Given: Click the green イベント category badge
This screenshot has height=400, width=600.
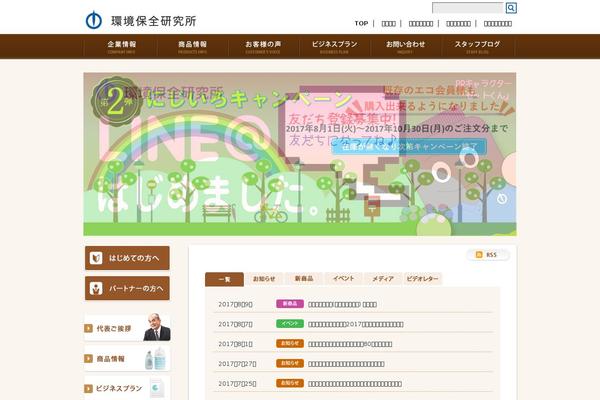Looking at the screenshot, I should point(290,324).
